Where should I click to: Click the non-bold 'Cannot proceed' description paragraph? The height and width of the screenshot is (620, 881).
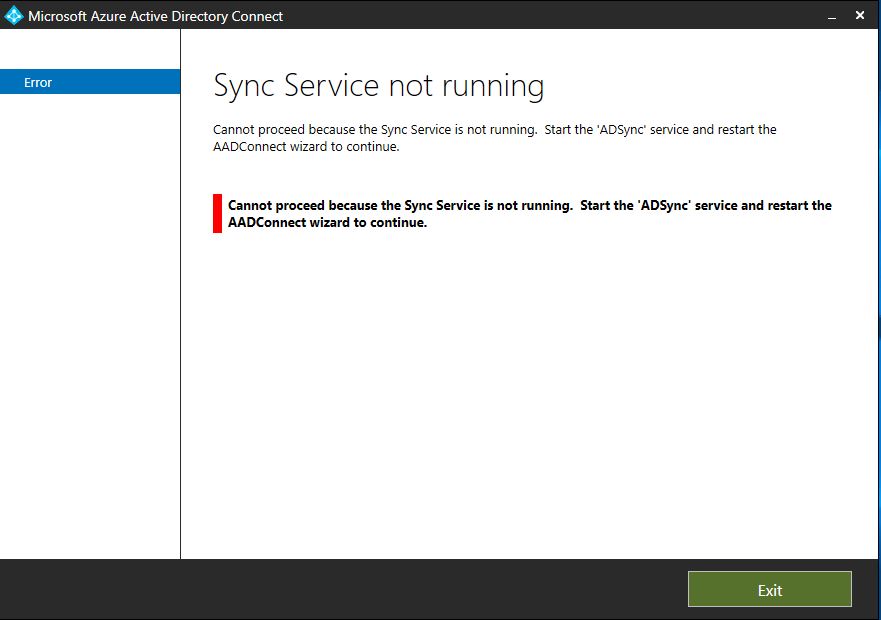click(494, 138)
